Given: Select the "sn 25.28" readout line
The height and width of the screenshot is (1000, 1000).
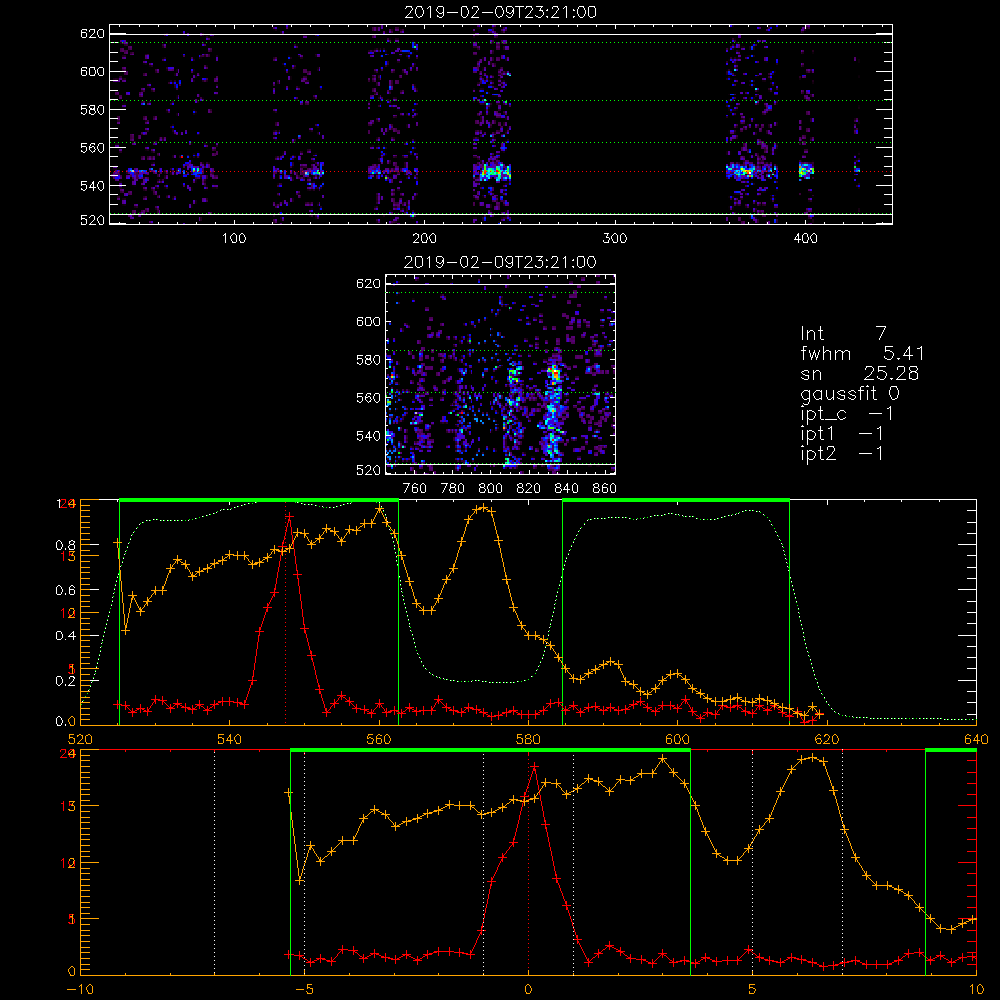Looking at the screenshot, I should click(859, 373).
